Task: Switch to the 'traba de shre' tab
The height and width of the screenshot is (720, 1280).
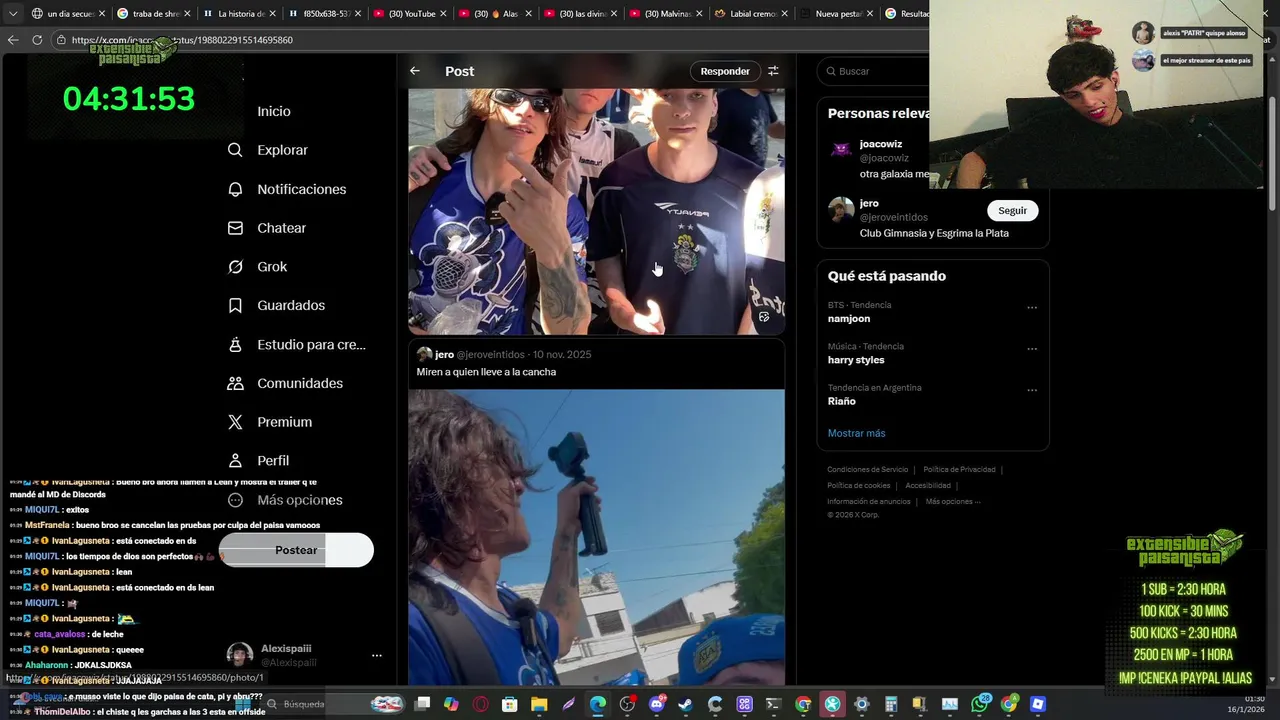Action: (x=153, y=13)
